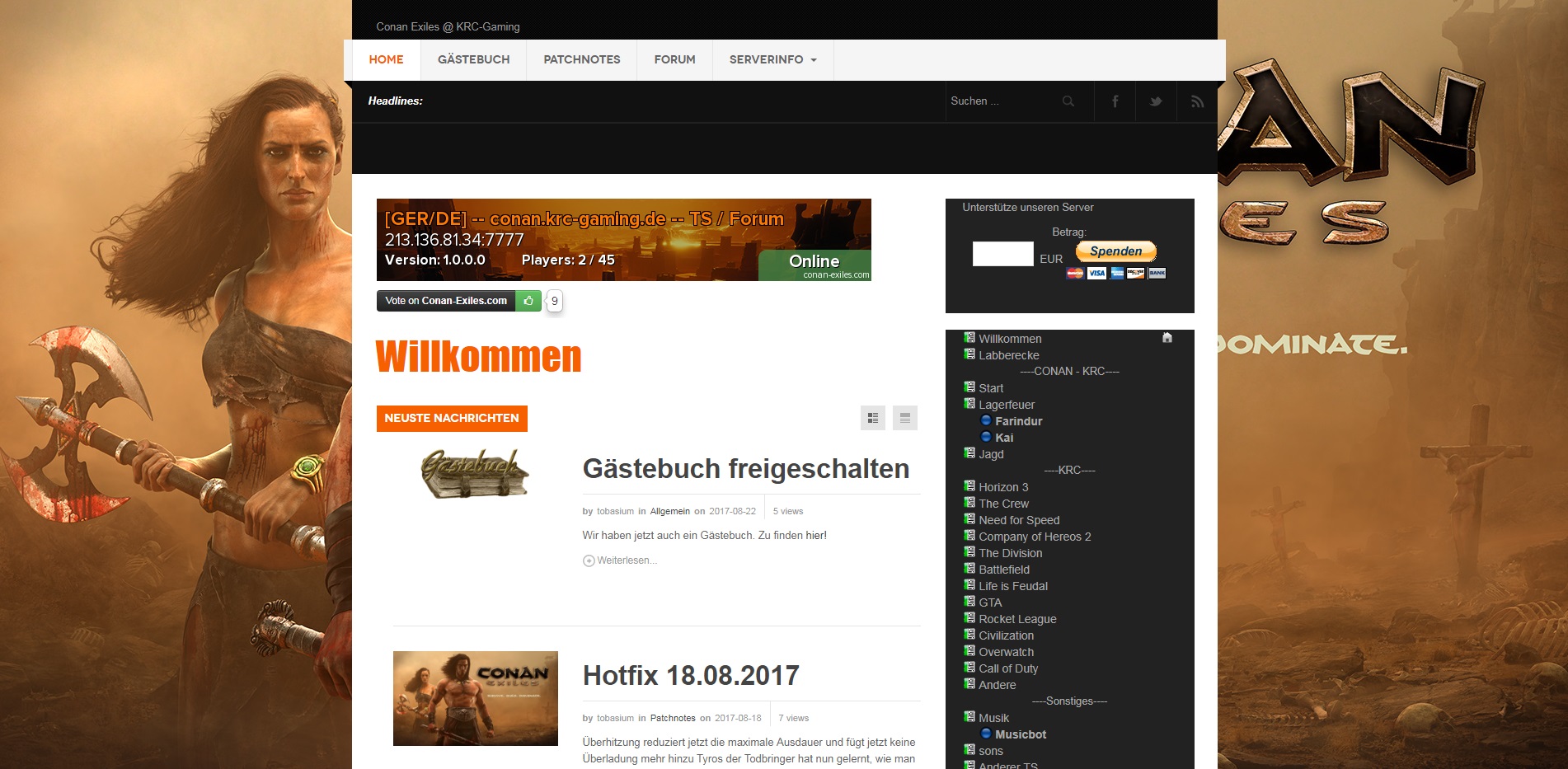Viewport: 1568px width, 769px height.
Task: Click the channel icon beside Overwatch
Action: click(969, 651)
